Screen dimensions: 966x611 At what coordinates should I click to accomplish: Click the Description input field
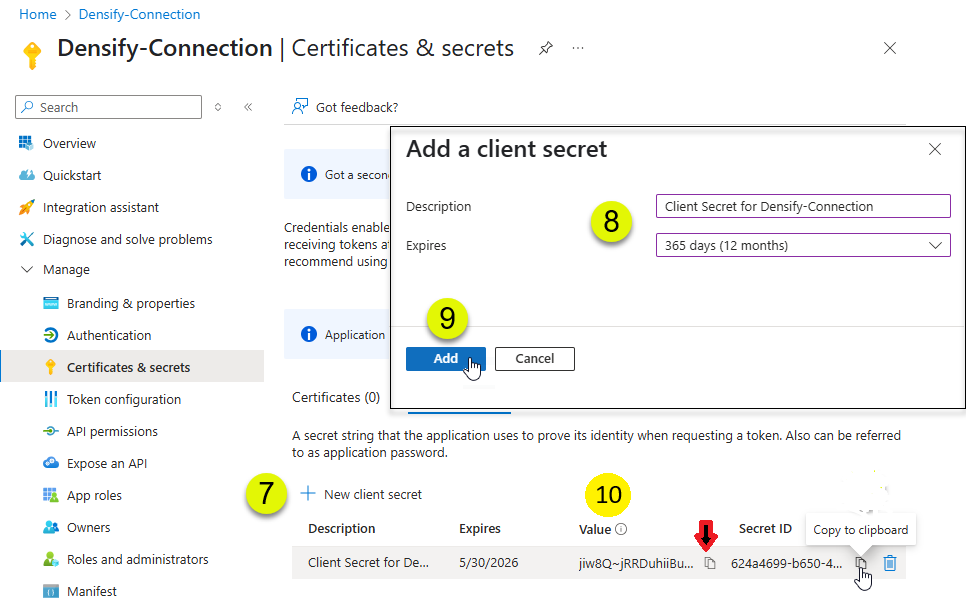click(x=803, y=206)
